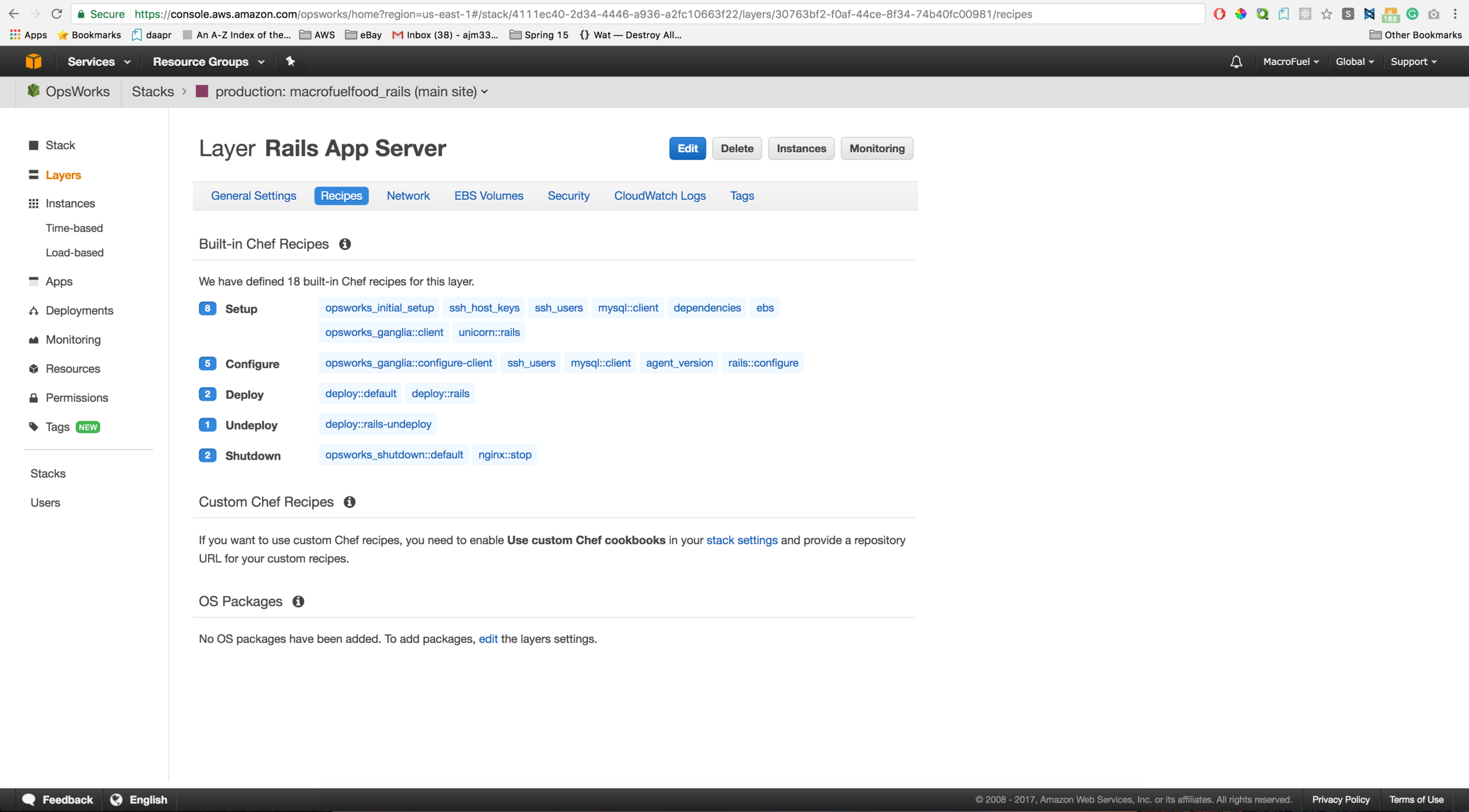
Task: Click the Permissions sidebar icon
Action: coord(33,397)
